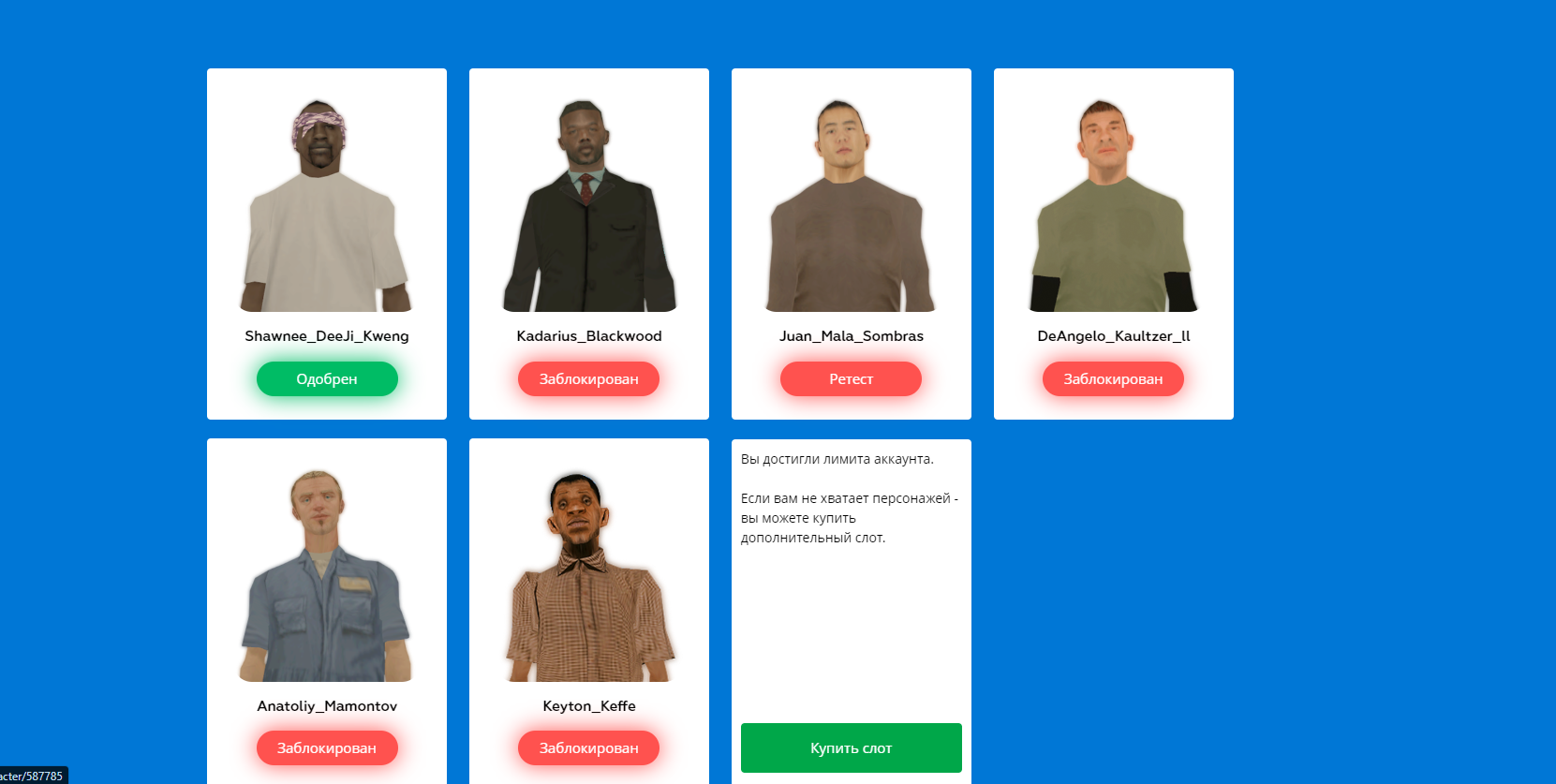Click the DeAngelo_Kaultzer_ll name text

(1114, 336)
